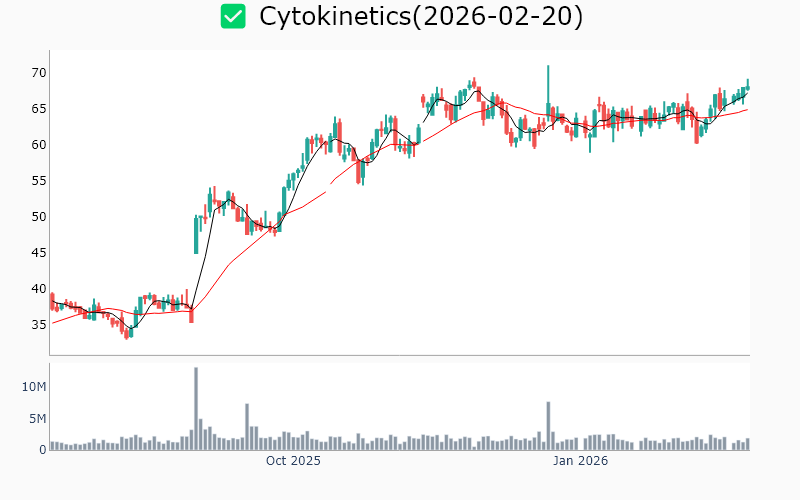Click the Cytokinetics(2026-02-20) chart title
Image resolution: width=800 pixels, height=500 pixels.
[x=421, y=16]
